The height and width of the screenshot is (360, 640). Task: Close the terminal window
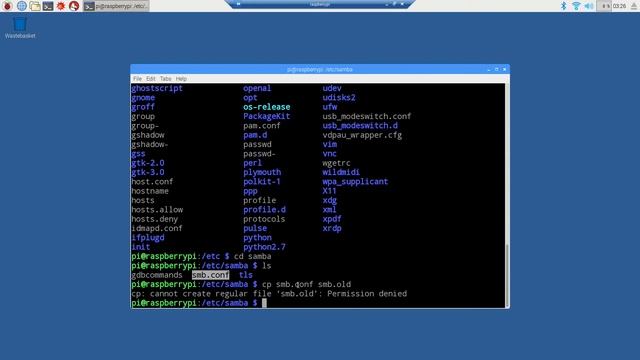(x=504, y=69)
